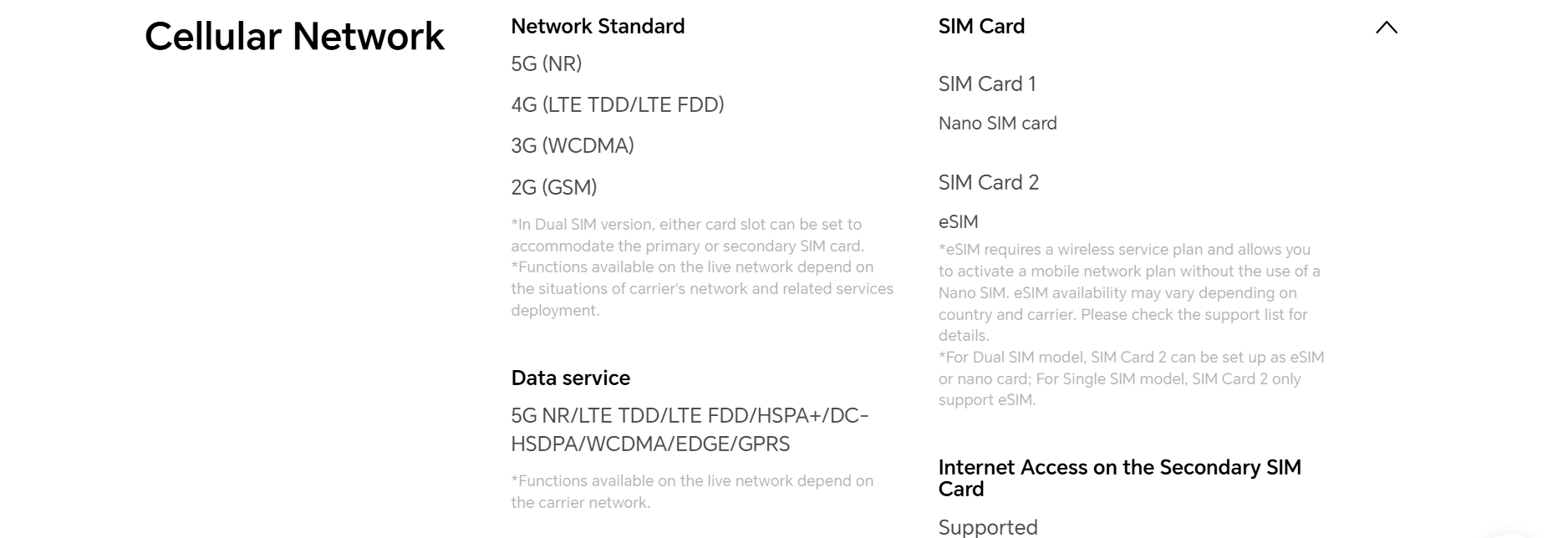Click the Dual SIM model eSIM footnote

1130,378
